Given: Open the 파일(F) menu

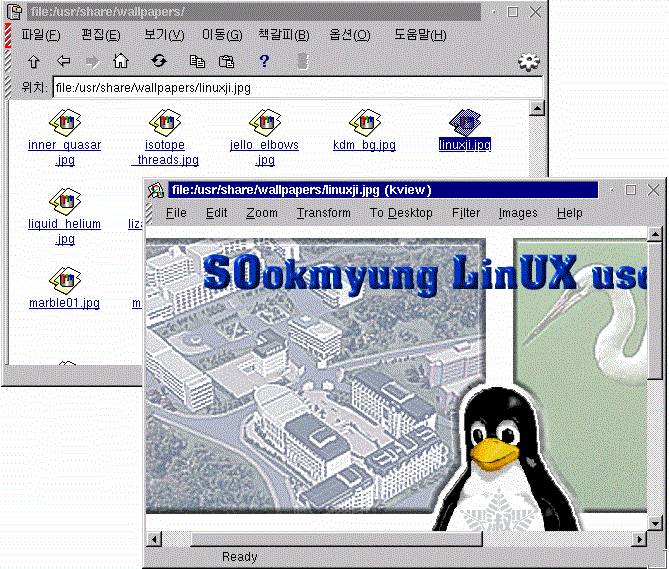Looking at the screenshot, I should [41, 35].
